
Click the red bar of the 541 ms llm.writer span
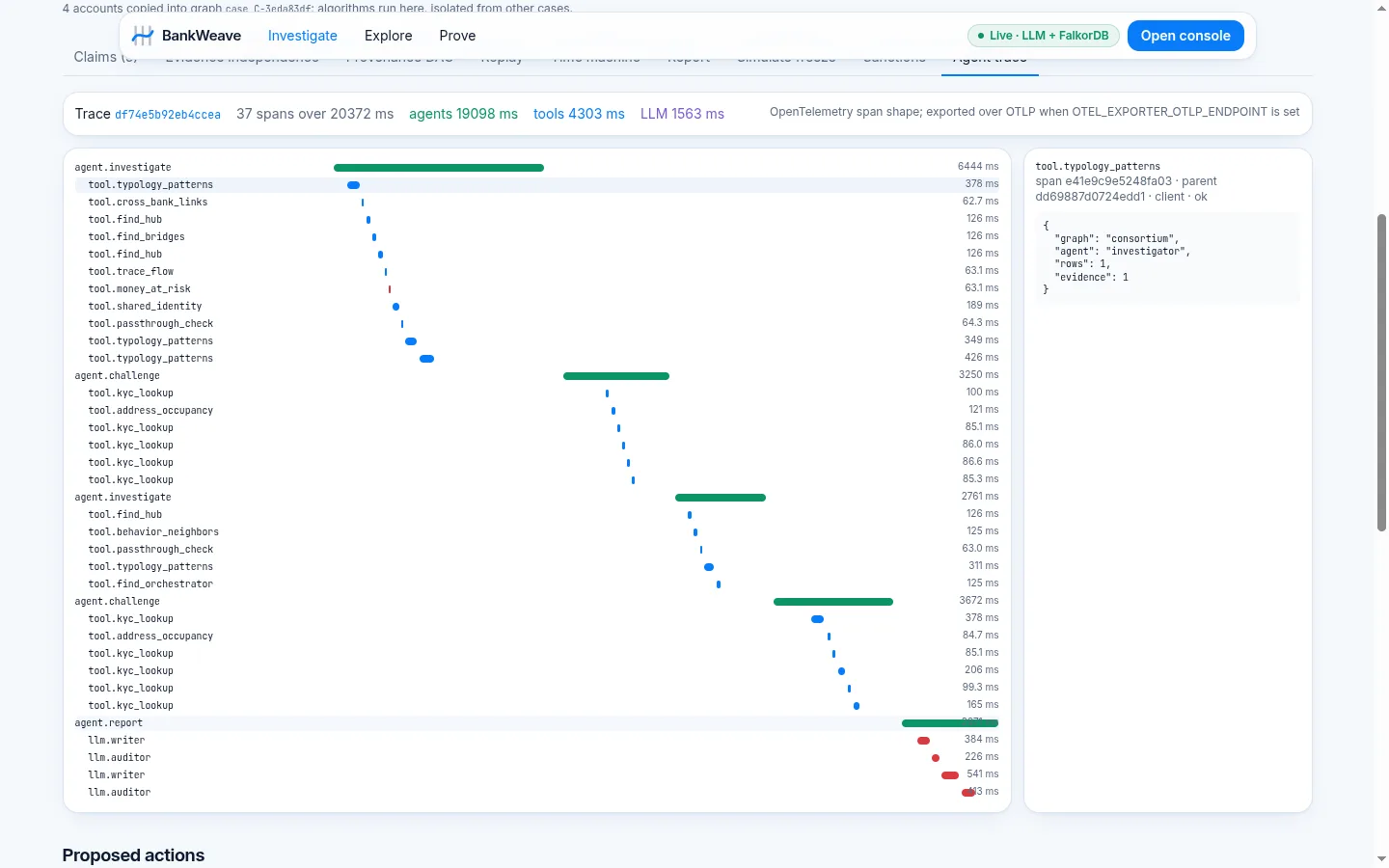950,775
